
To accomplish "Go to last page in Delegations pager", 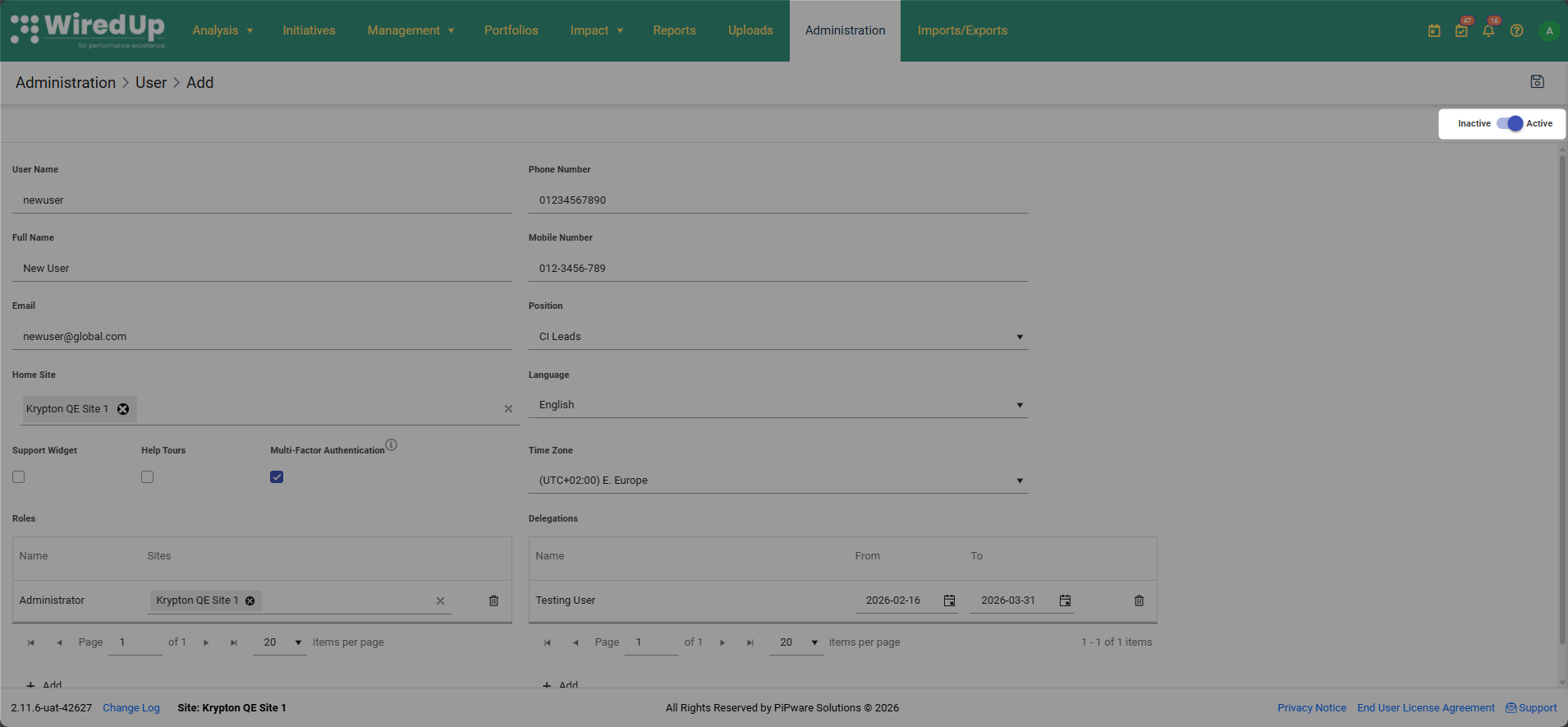I will (750, 642).
